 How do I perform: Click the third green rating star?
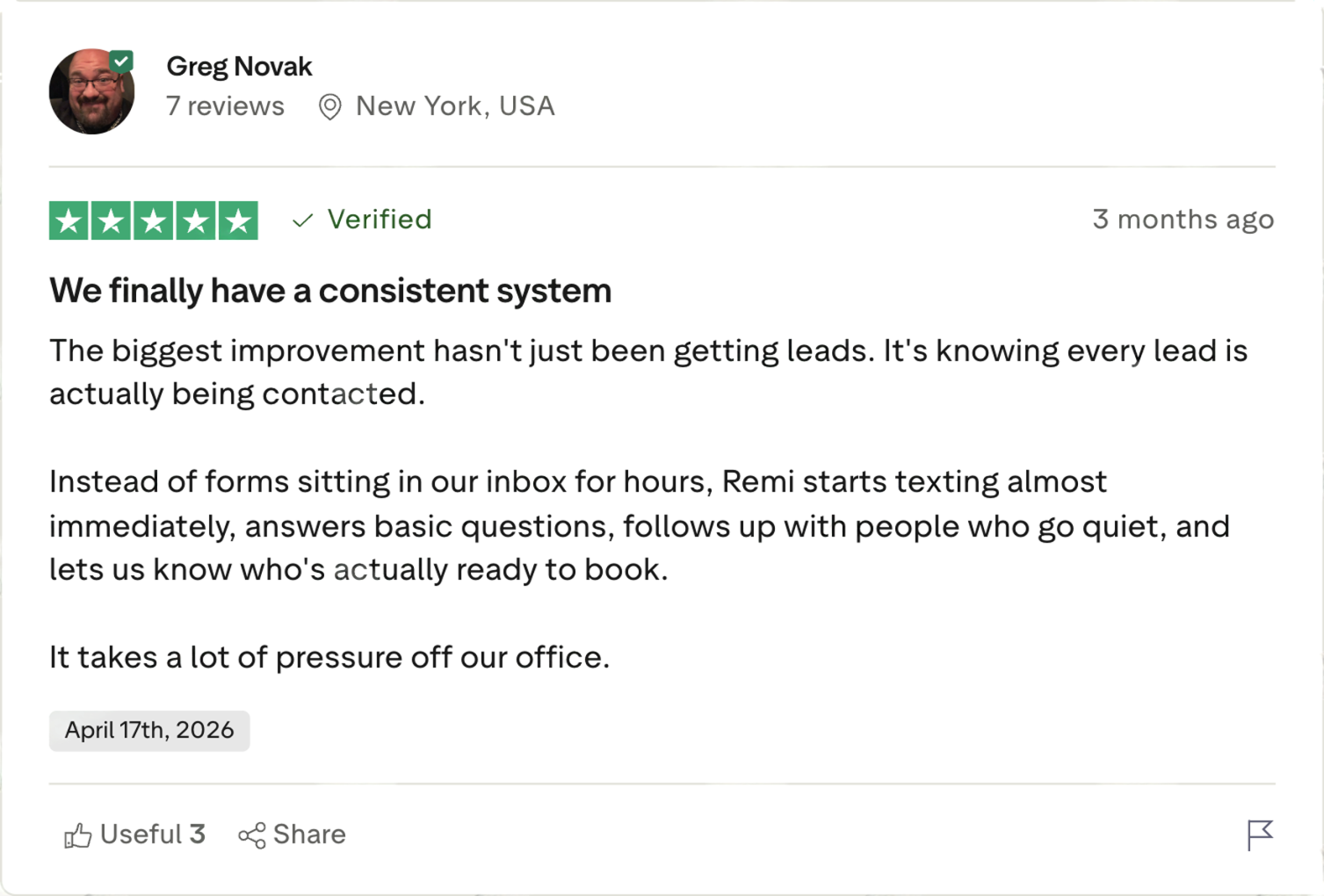(154, 220)
